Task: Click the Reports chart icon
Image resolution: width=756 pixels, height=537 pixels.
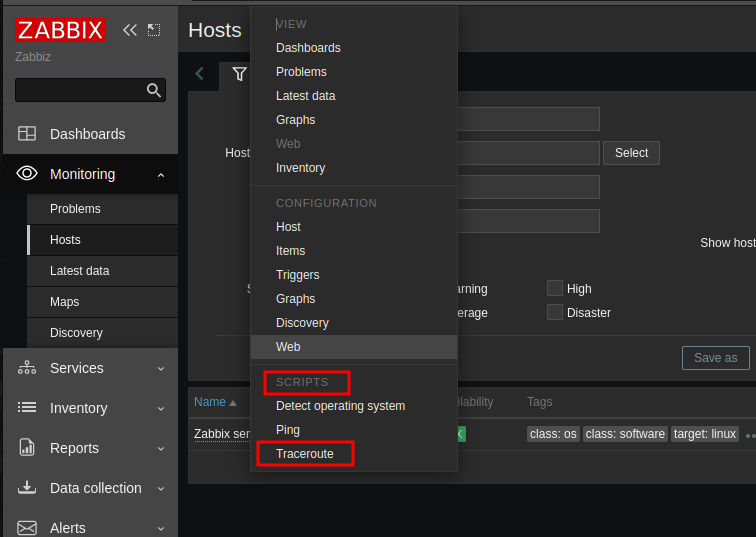Action: tap(27, 448)
